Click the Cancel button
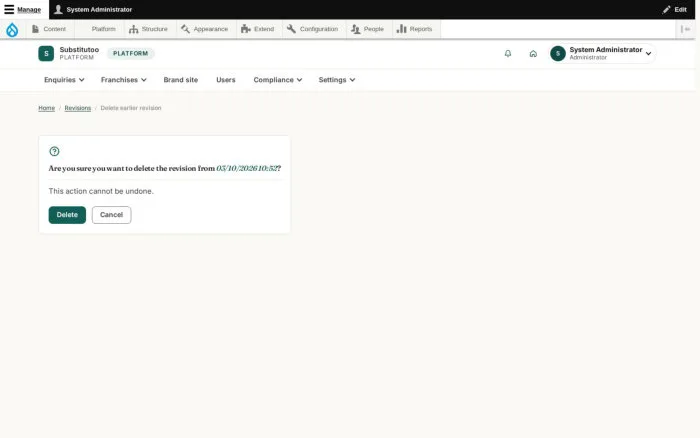The image size is (700, 438). [111, 215]
